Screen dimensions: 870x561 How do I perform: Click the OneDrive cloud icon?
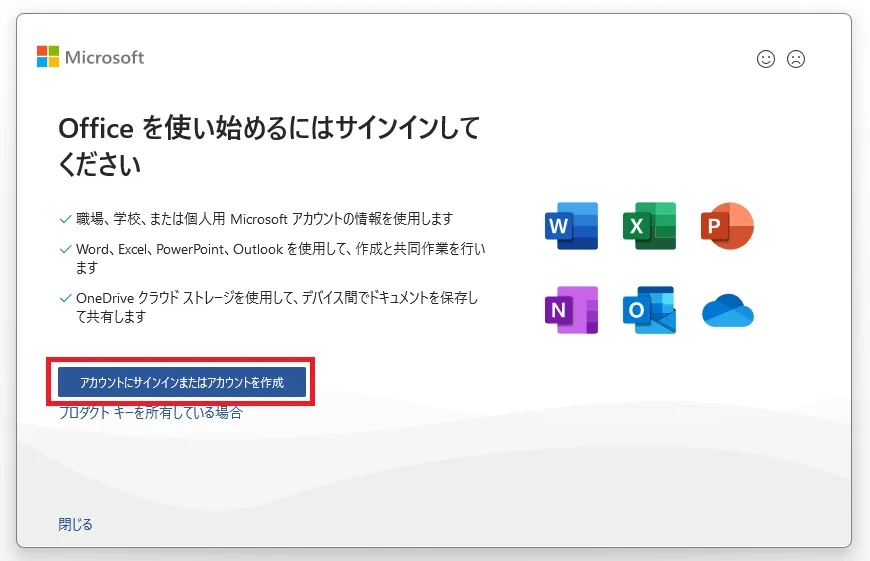(727, 311)
